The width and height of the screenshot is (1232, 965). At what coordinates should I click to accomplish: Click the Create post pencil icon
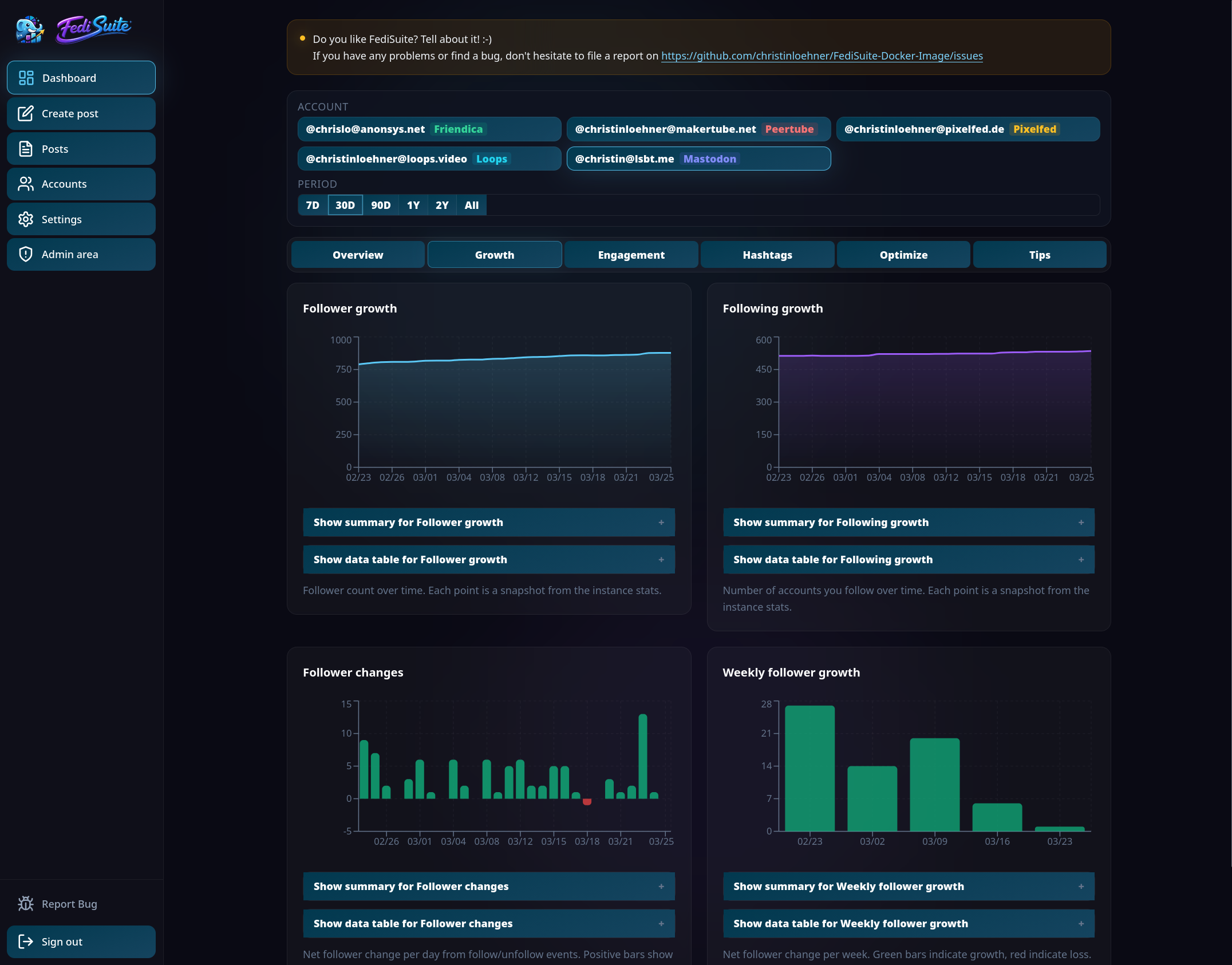tap(25, 113)
